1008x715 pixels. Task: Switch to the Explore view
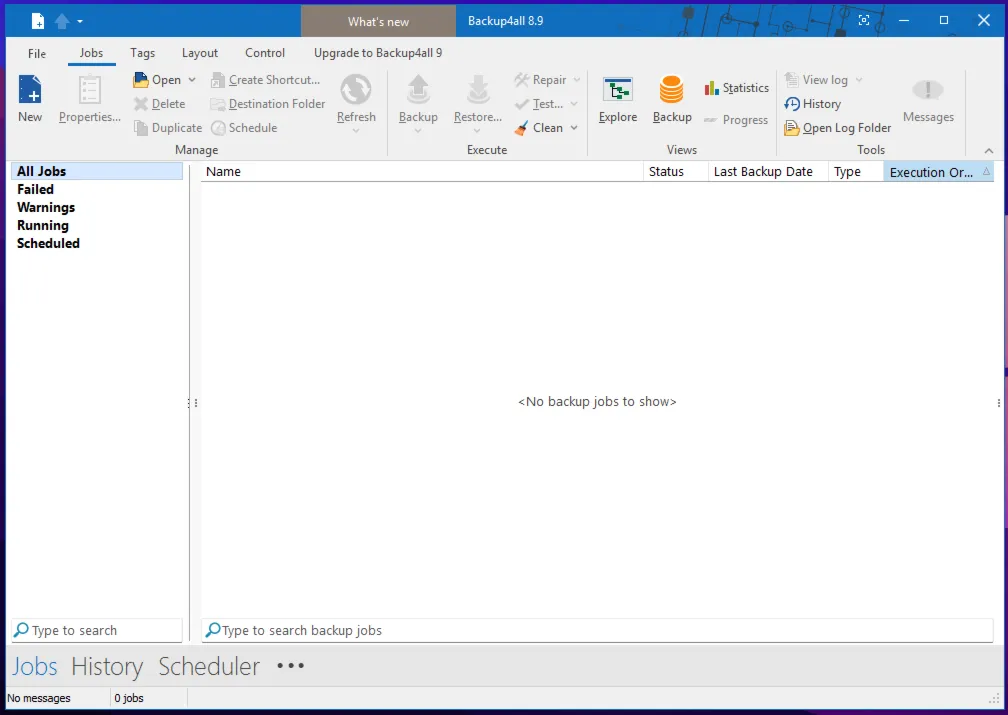pyautogui.click(x=618, y=100)
